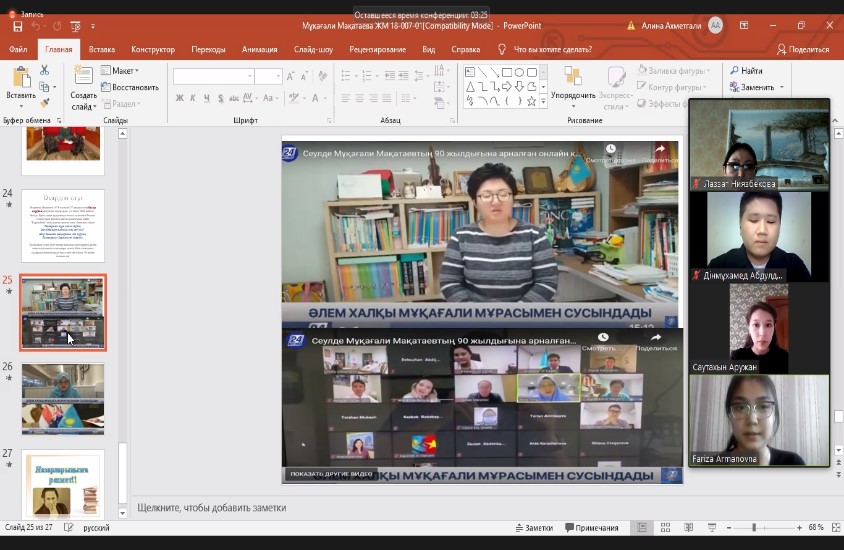Click fit slide to window icon
Screen dimensions: 844x550
tap(836, 528)
